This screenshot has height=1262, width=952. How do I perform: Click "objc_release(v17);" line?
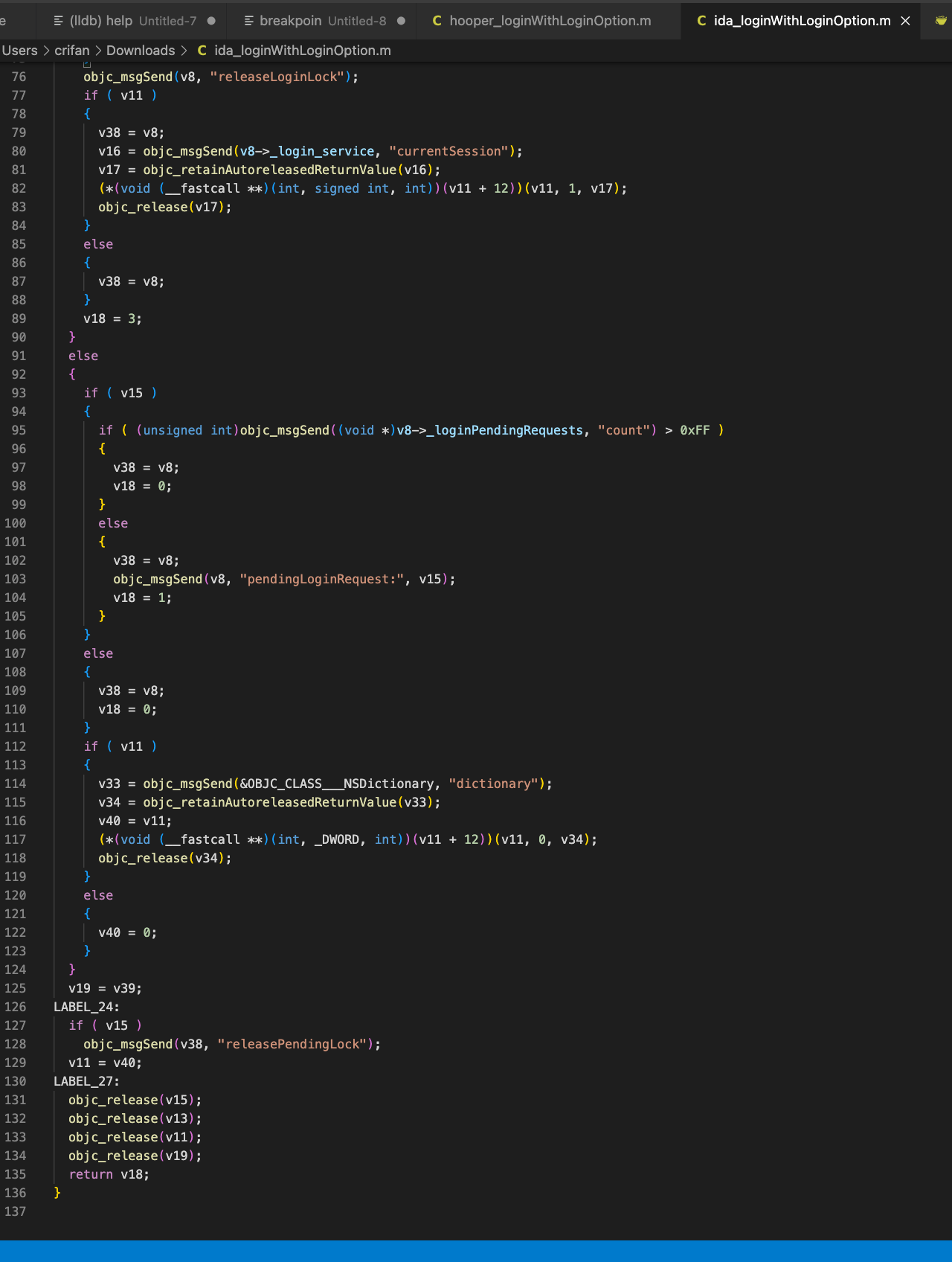pyautogui.click(x=164, y=207)
